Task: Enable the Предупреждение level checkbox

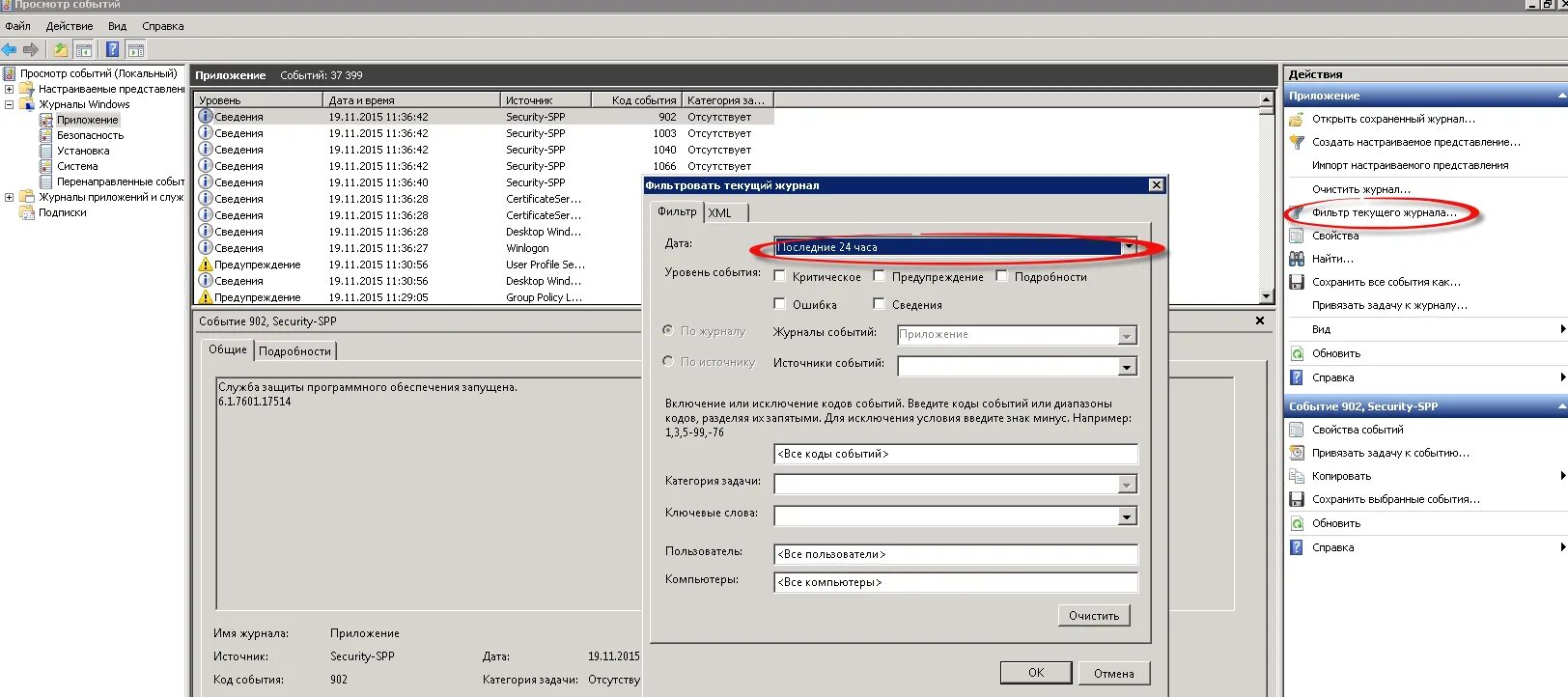Action: pyautogui.click(x=879, y=276)
